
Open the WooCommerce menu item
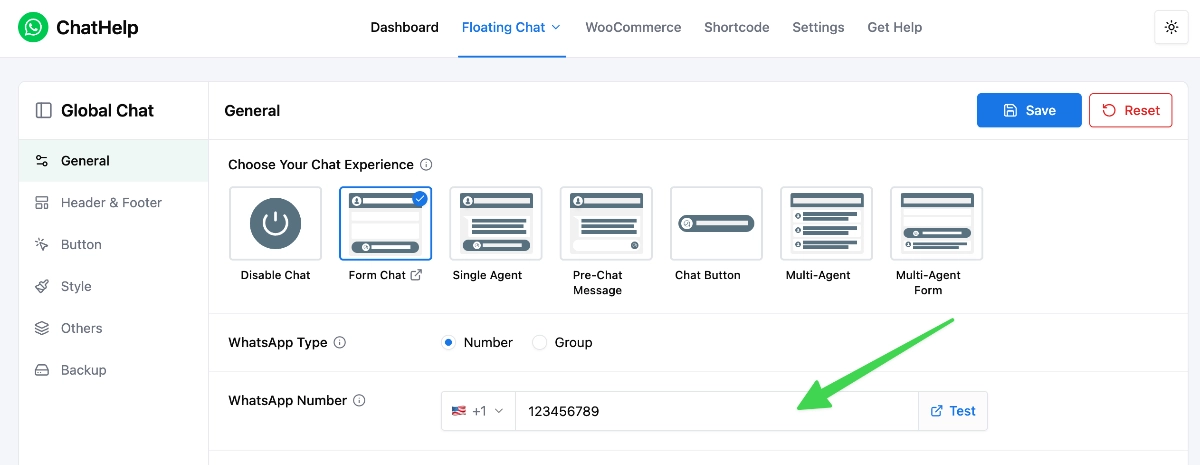pyautogui.click(x=633, y=28)
